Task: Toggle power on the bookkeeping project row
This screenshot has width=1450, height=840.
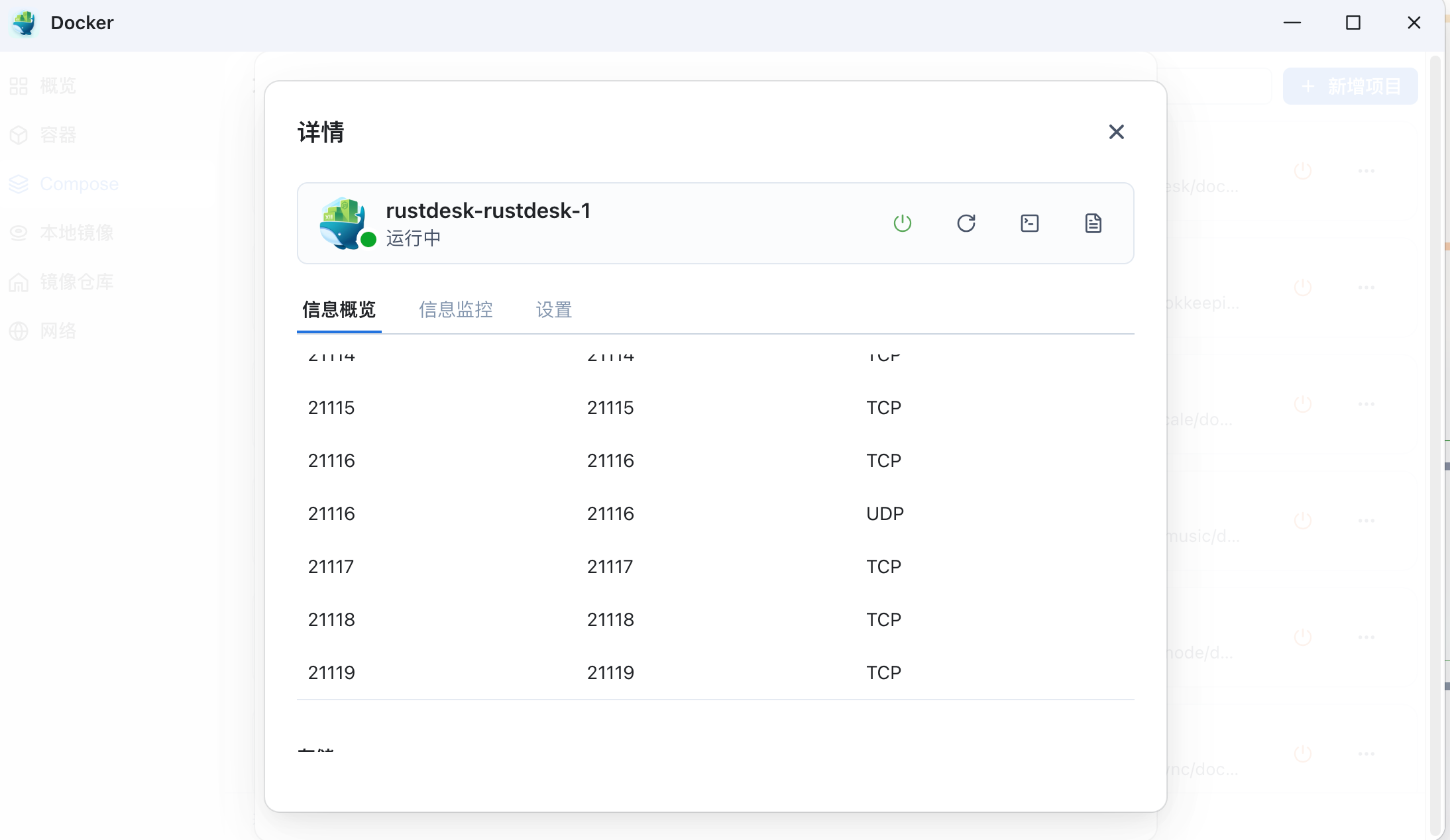Action: 1302,287
